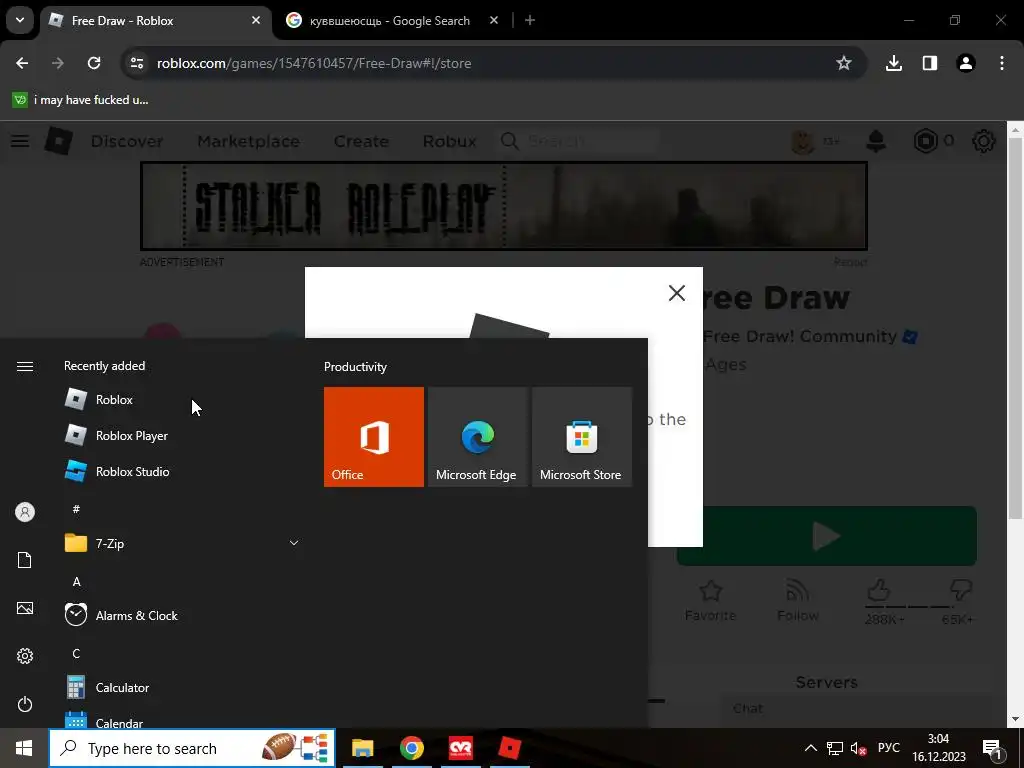Open Chrome downloads

tap(894, 63)
